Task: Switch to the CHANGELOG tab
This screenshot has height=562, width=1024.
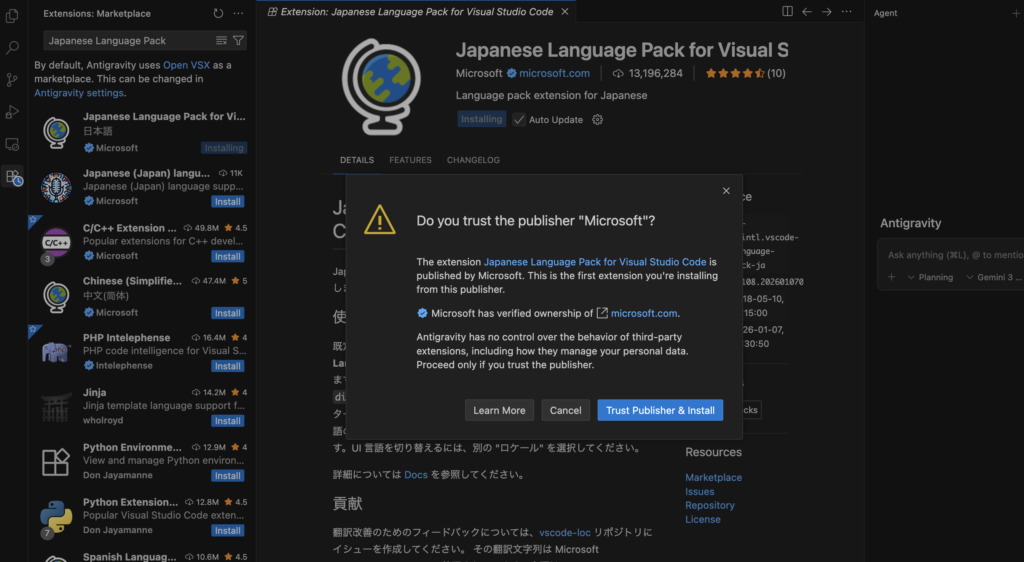Action: [473, 160]
